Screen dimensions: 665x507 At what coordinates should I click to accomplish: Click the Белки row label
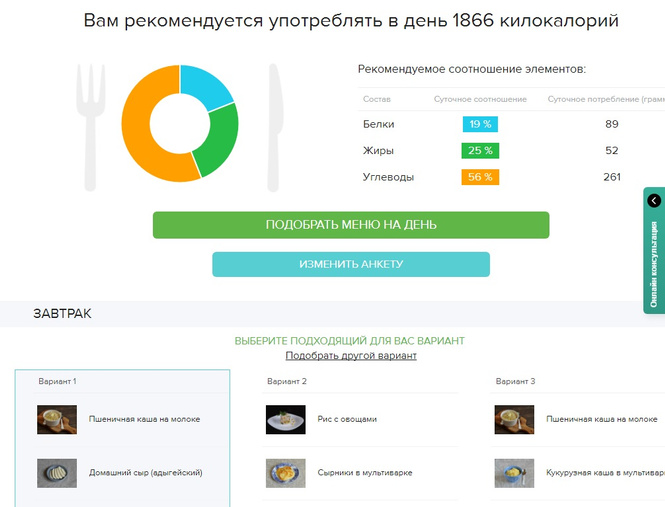(x=378, y=124)
